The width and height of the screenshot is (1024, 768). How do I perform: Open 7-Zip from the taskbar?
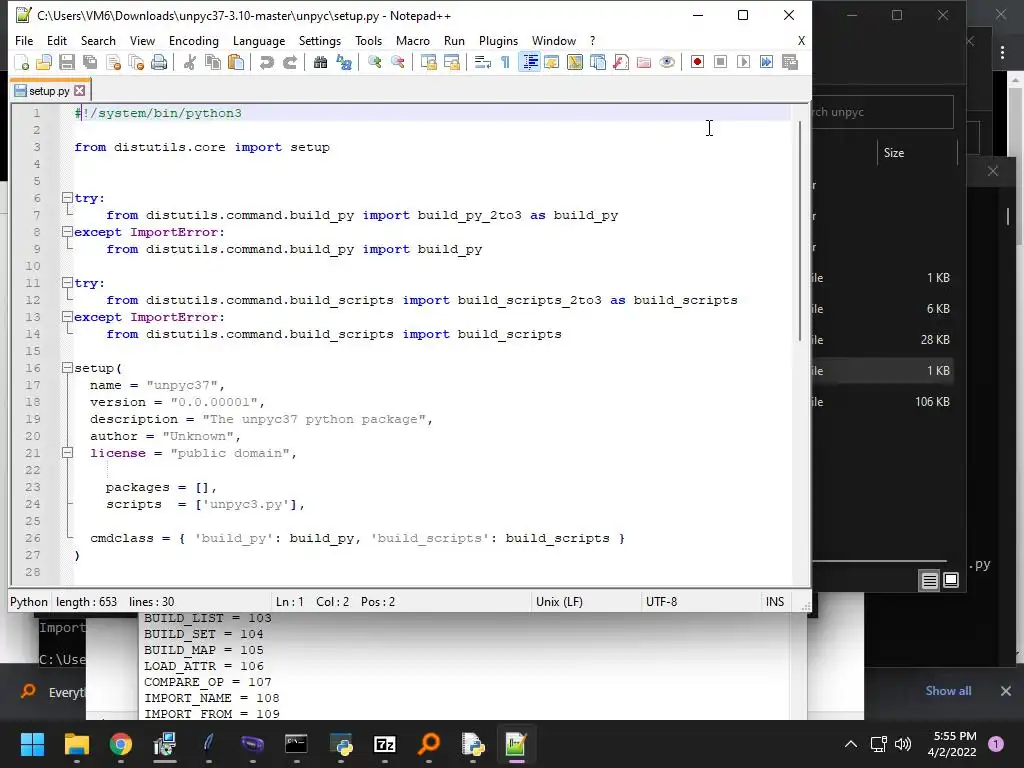pyautogui.click(x=385, y=744)
